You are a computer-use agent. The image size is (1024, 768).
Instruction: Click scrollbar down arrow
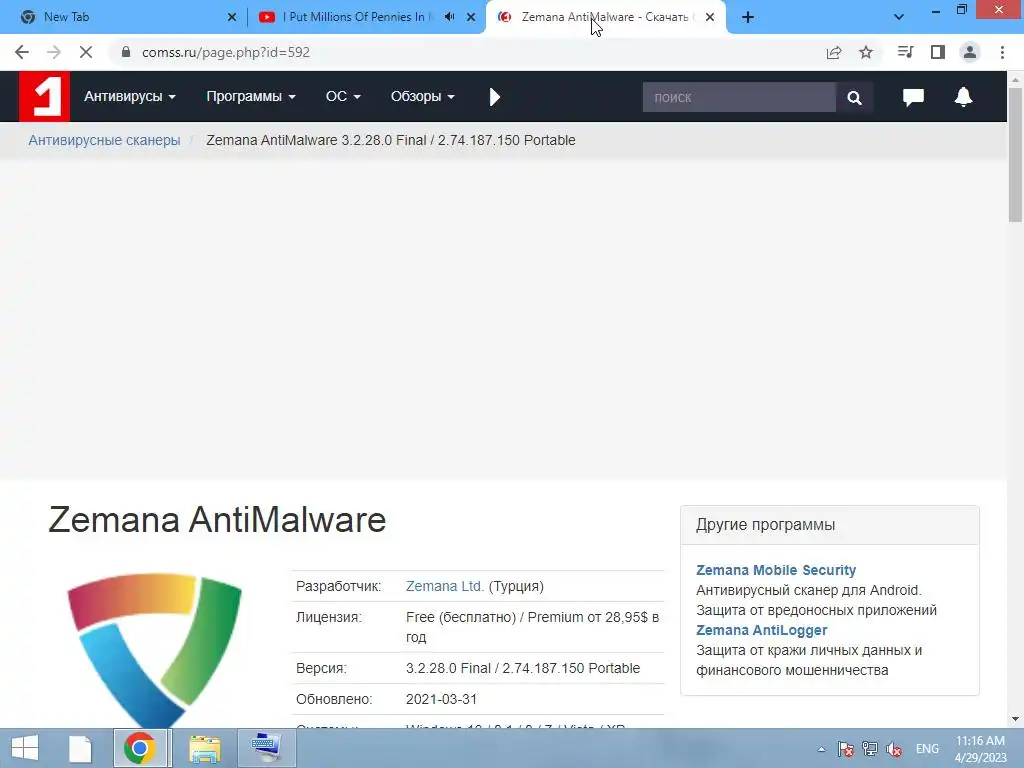tap(1016, 720)
